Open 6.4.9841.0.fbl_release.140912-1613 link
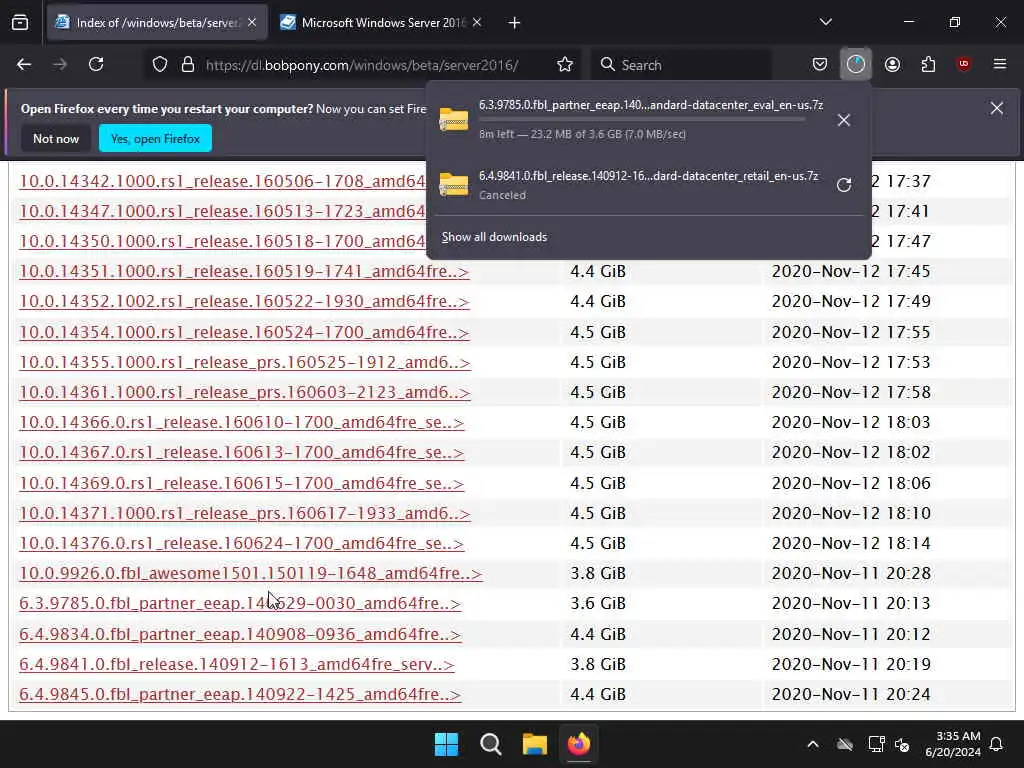Screen dimensions: 1024x768 pyautogui.click(x=237, y=664)
